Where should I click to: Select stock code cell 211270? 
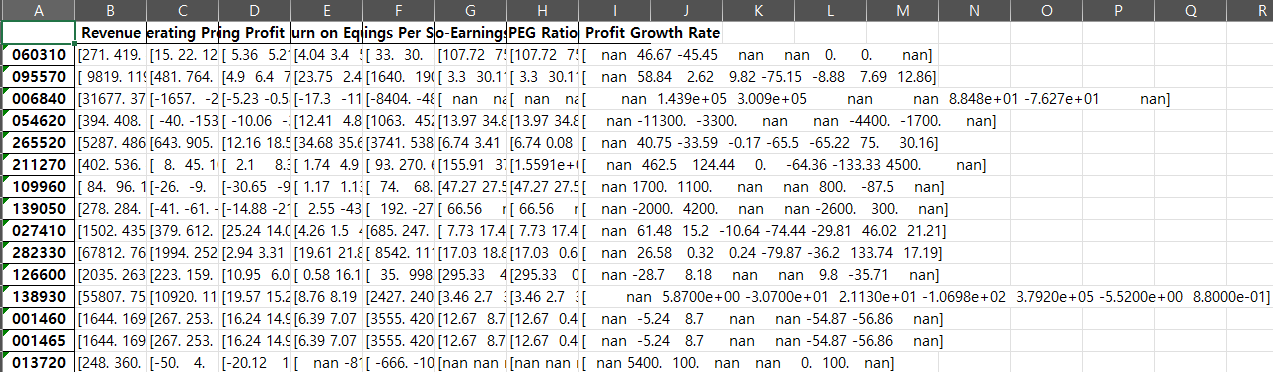click(38, 164)
